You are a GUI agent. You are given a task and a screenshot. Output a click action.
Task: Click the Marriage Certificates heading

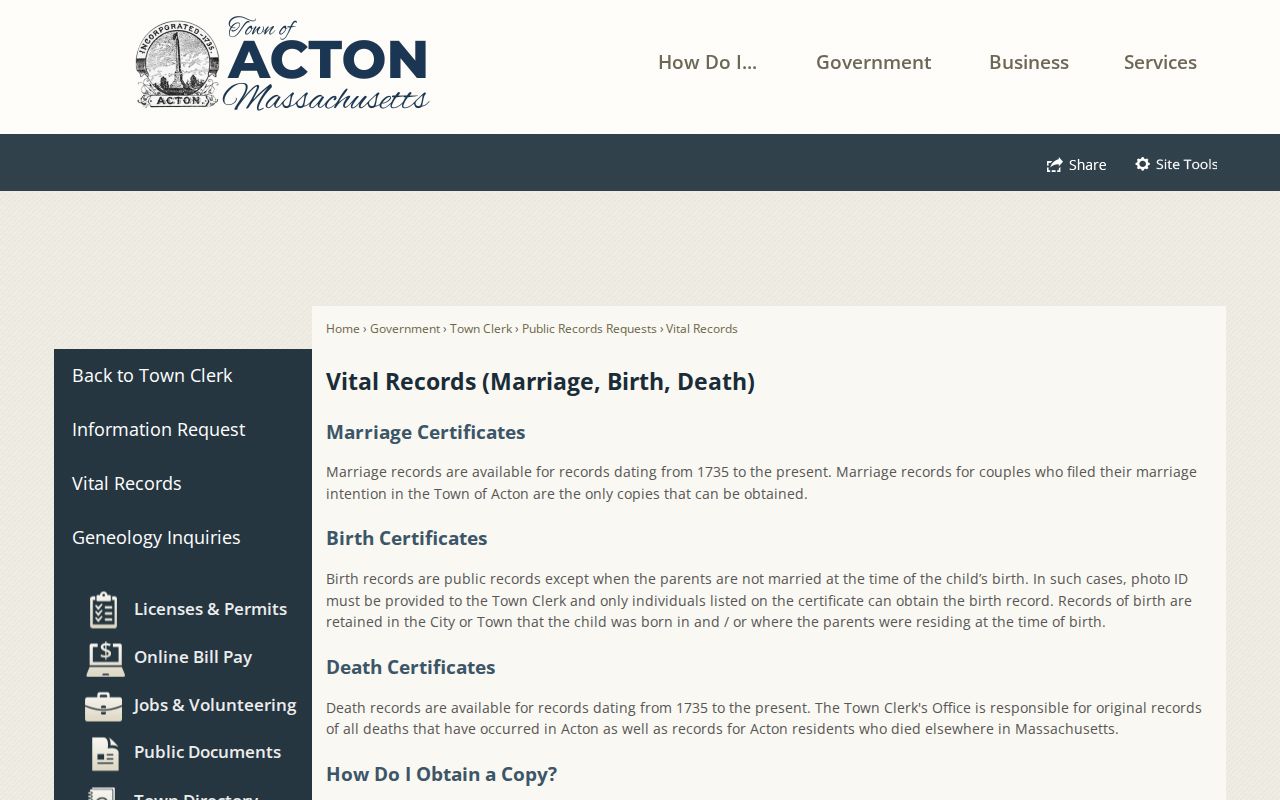425,432
